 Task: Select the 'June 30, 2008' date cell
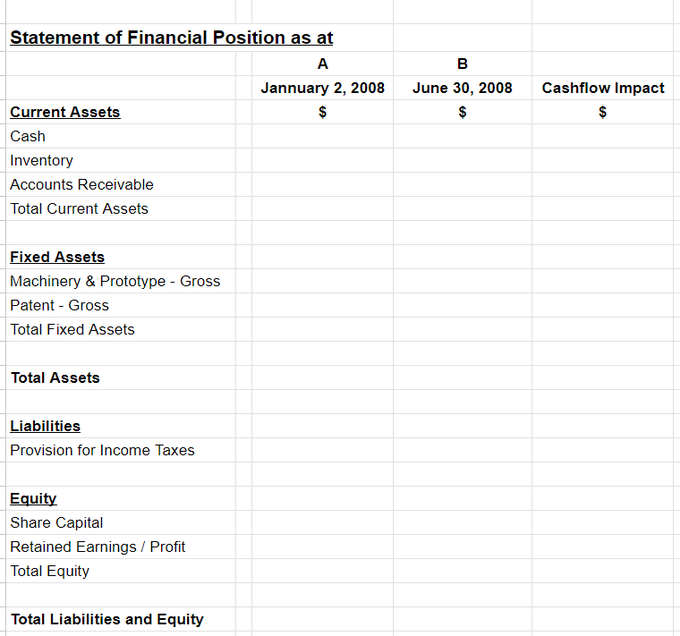click(x=462, y=88)
